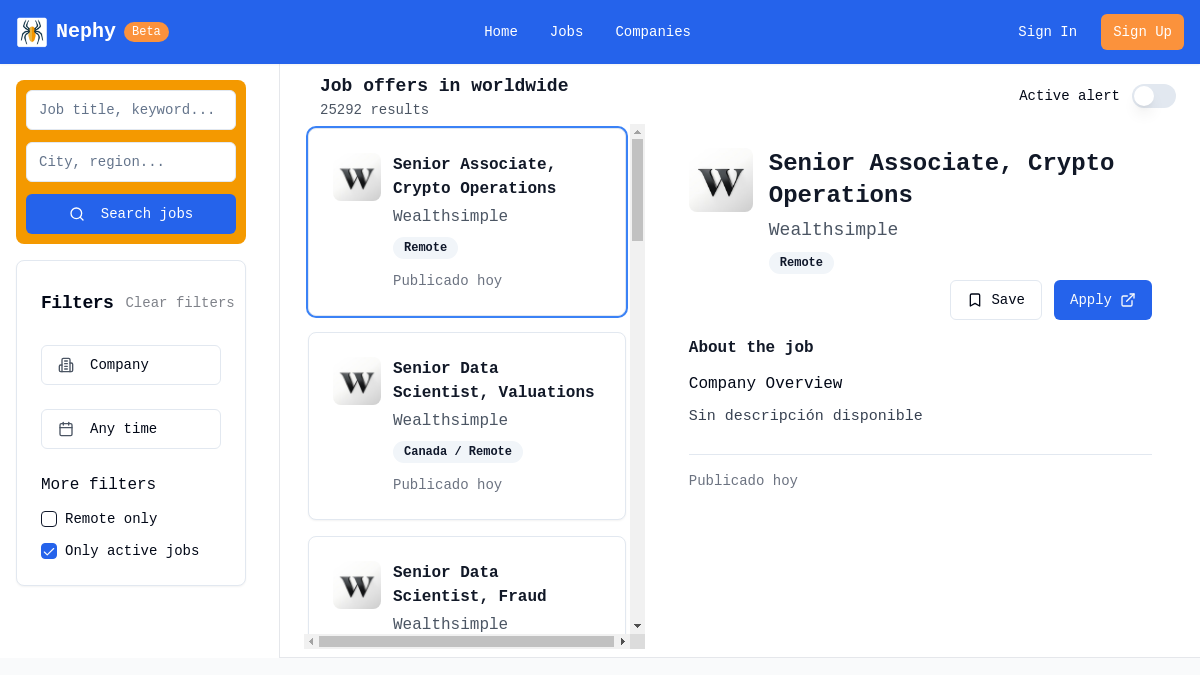Click the bookmark icon on Save
The width and height of the screenshot is (1200, 675).
[975, 300]
